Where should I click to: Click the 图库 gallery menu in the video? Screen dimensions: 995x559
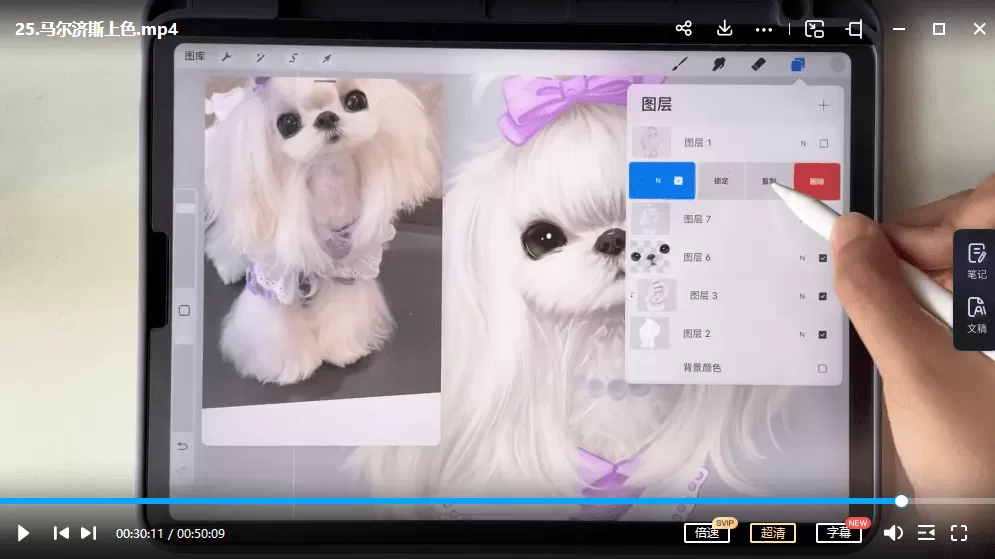coord(195,57)
